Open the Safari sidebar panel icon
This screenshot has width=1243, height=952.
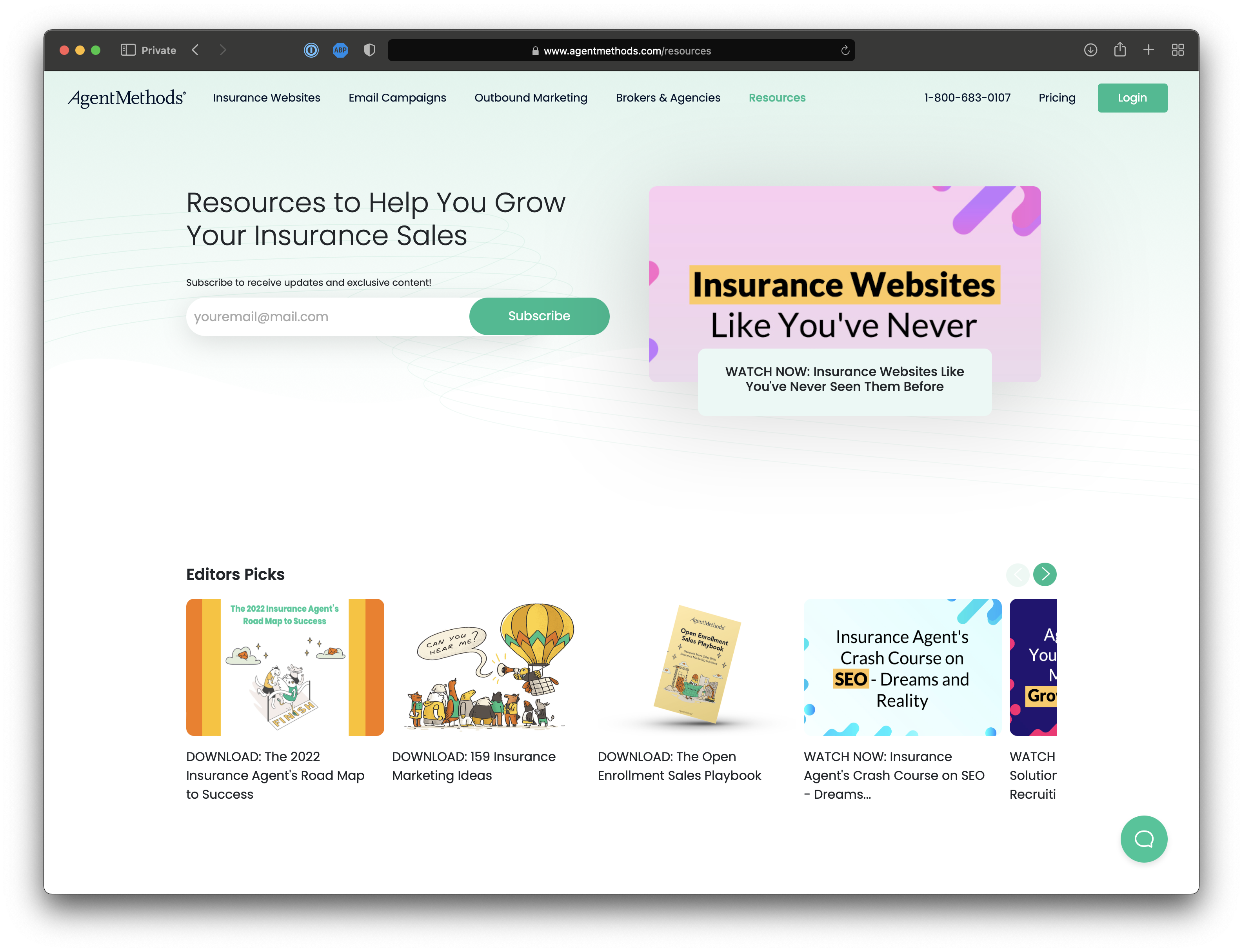128,51
